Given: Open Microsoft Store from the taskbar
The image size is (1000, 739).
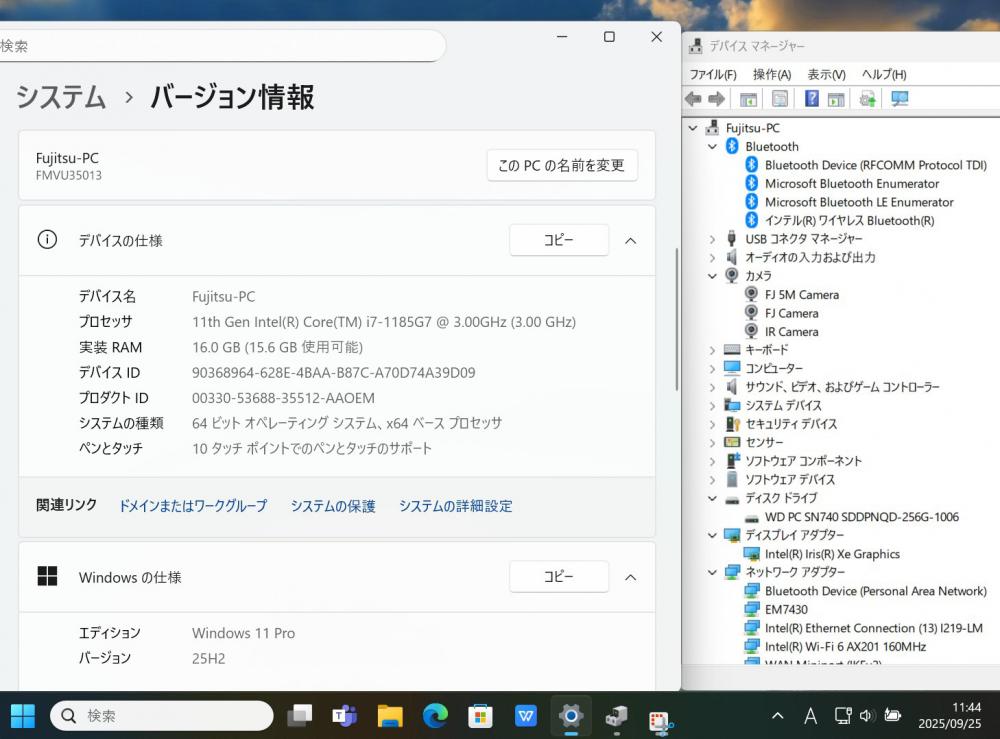Looking at the screenshot, I should (x=481, y=715).
